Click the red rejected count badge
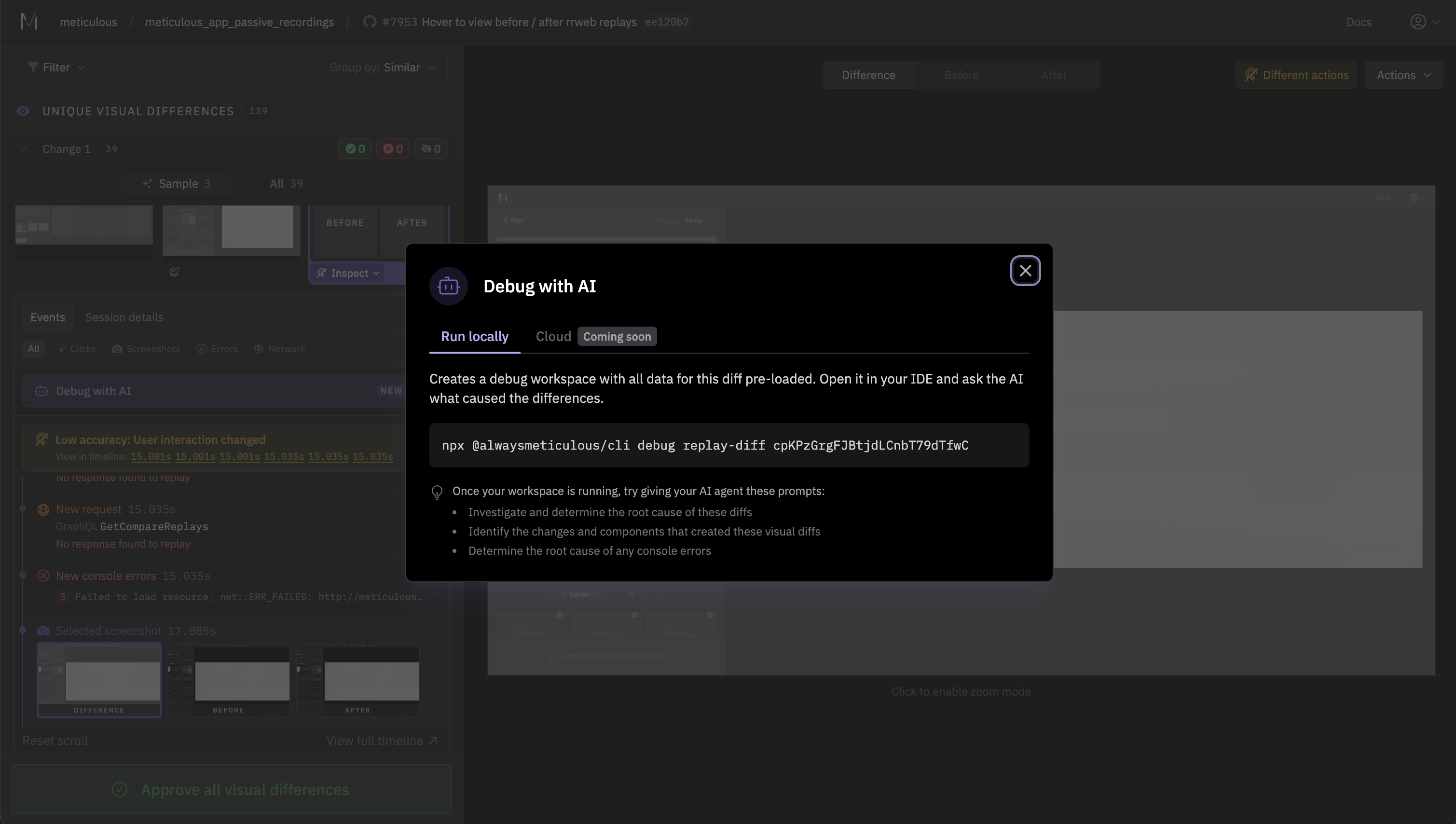Viewport: 1456px width, 824px height. pyautogui.click(x=393, y=149)
